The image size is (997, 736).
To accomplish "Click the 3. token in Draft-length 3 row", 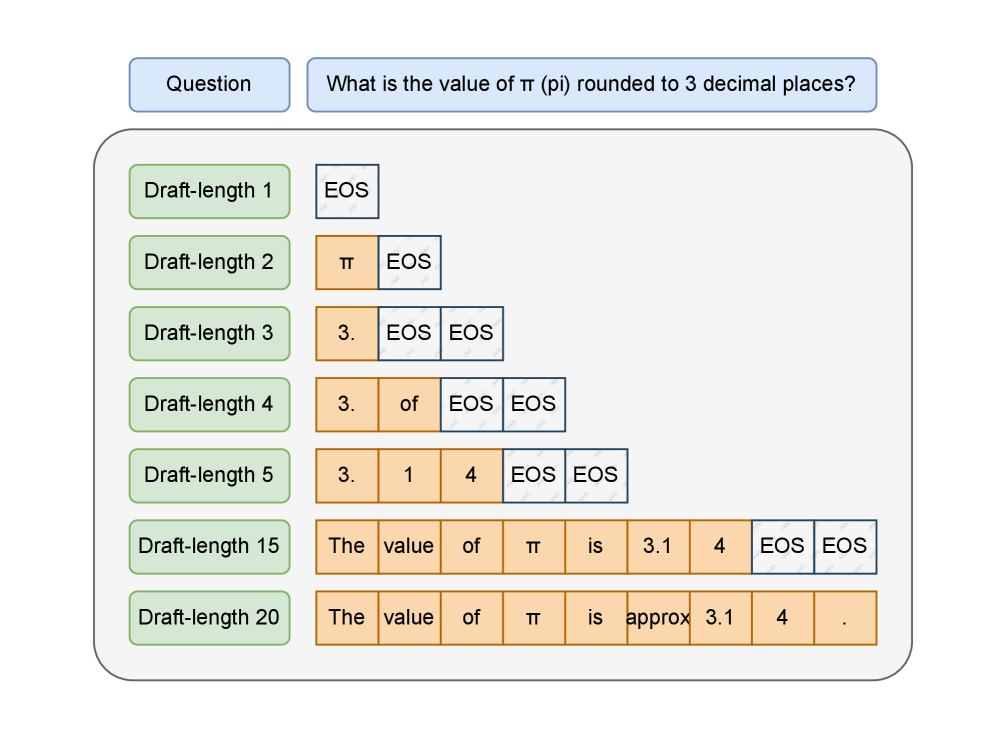I will pyautogui.click(x=347, y=333).
